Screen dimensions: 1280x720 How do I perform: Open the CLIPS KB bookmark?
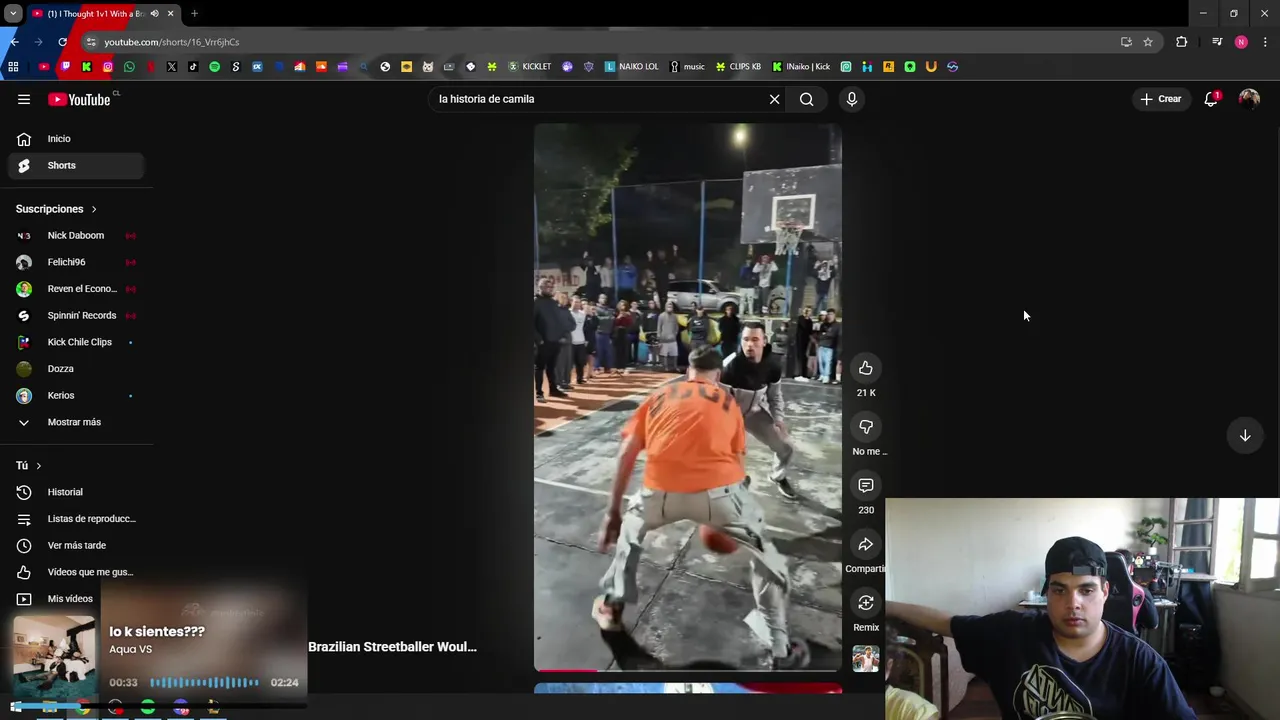point(738,67)
